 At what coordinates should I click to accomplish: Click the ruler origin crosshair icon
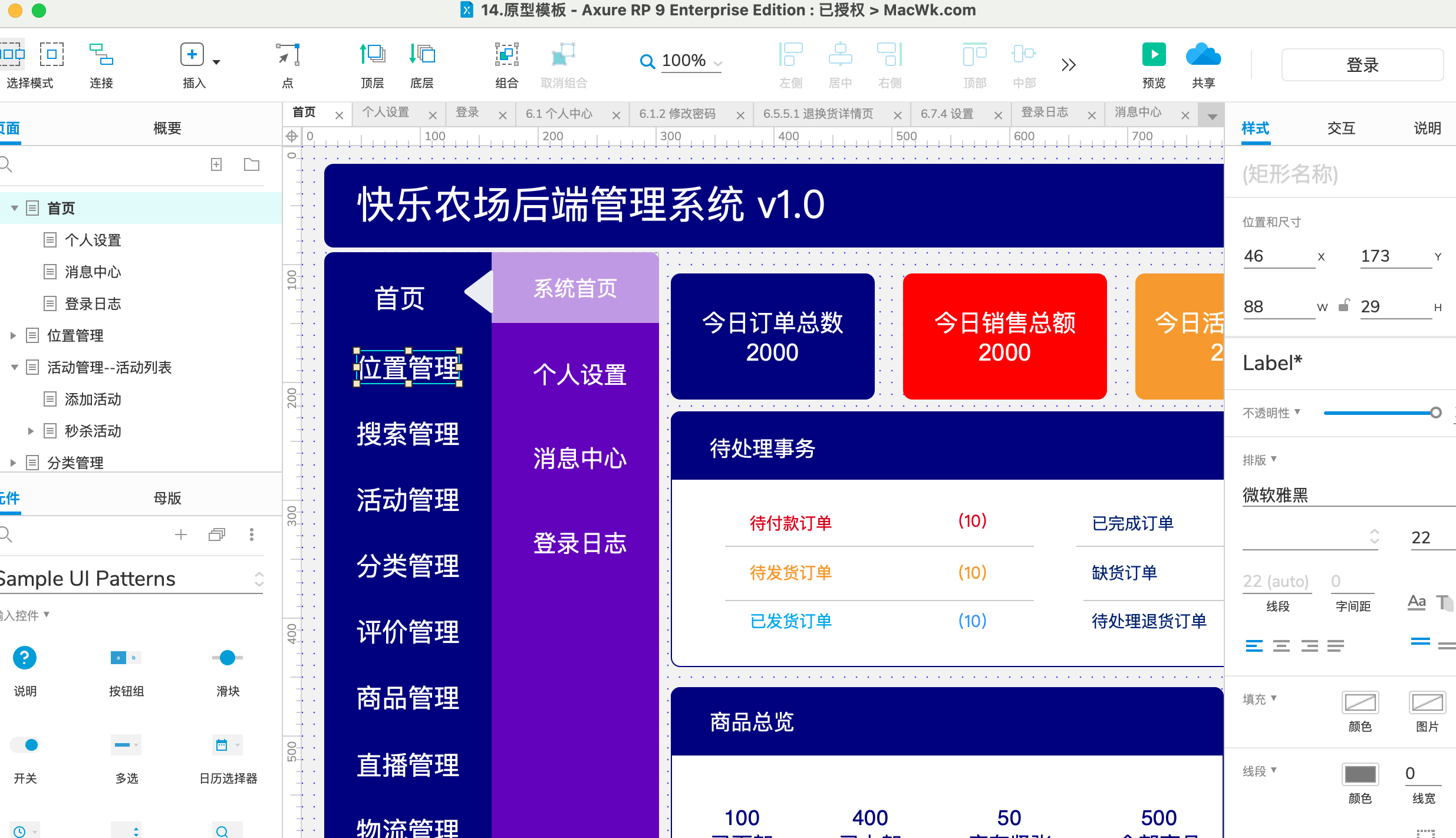pos(292,136)
